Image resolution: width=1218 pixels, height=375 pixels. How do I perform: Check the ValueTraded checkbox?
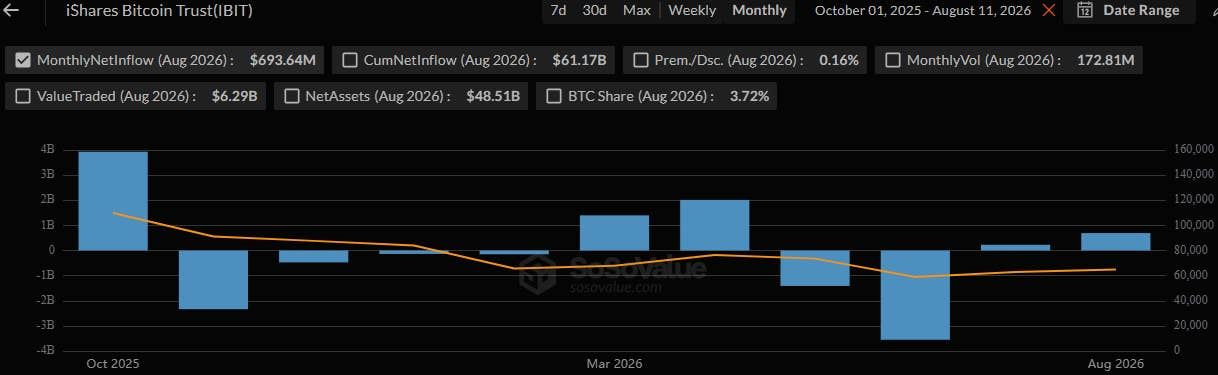click(x=24, y=96)
